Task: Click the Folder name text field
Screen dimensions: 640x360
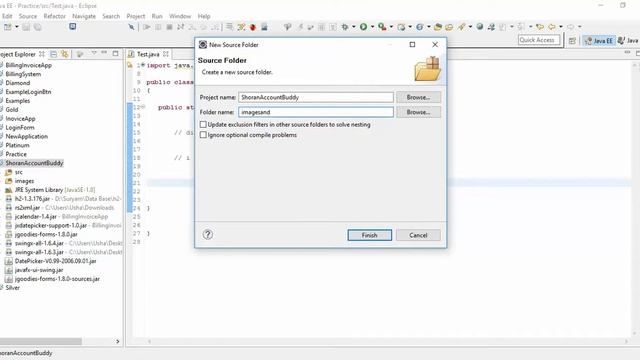Action: click(316, 112)
